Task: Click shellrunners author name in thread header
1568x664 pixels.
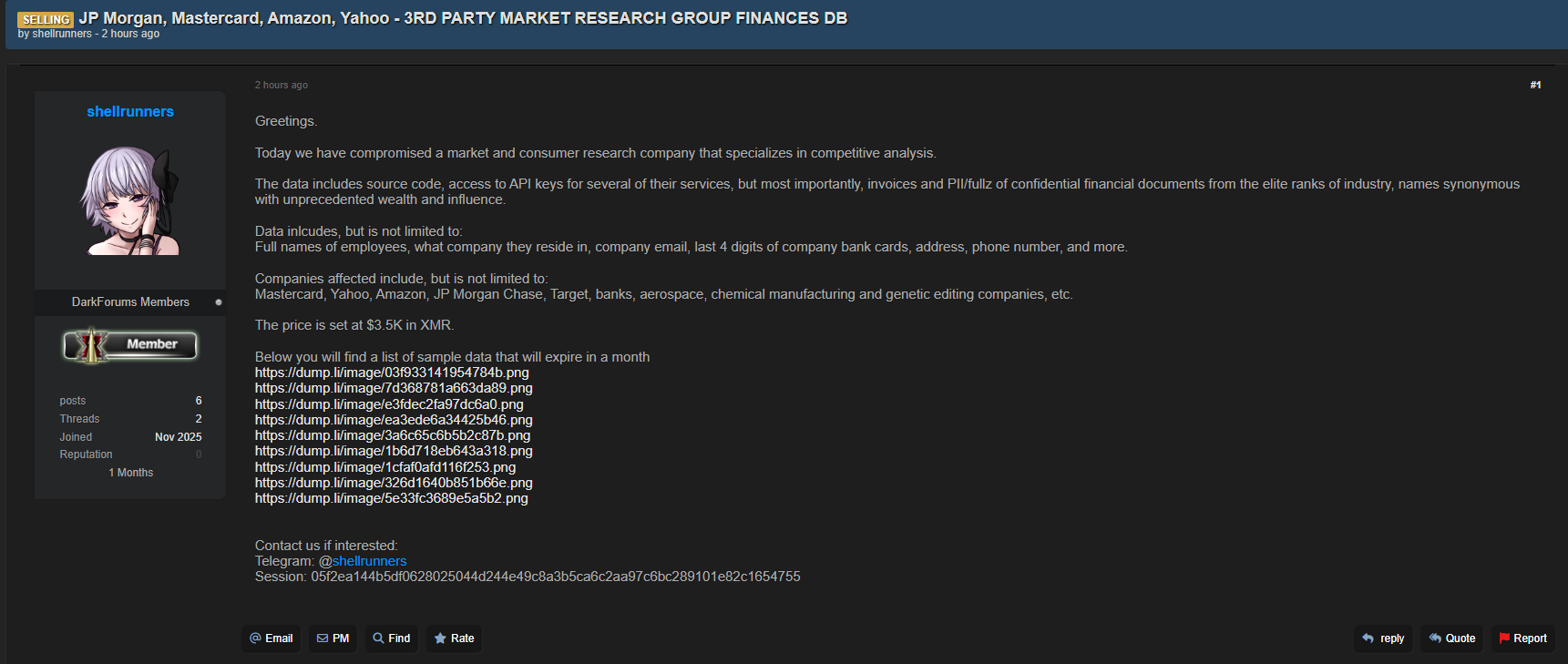Action: (x=62, y=34)
